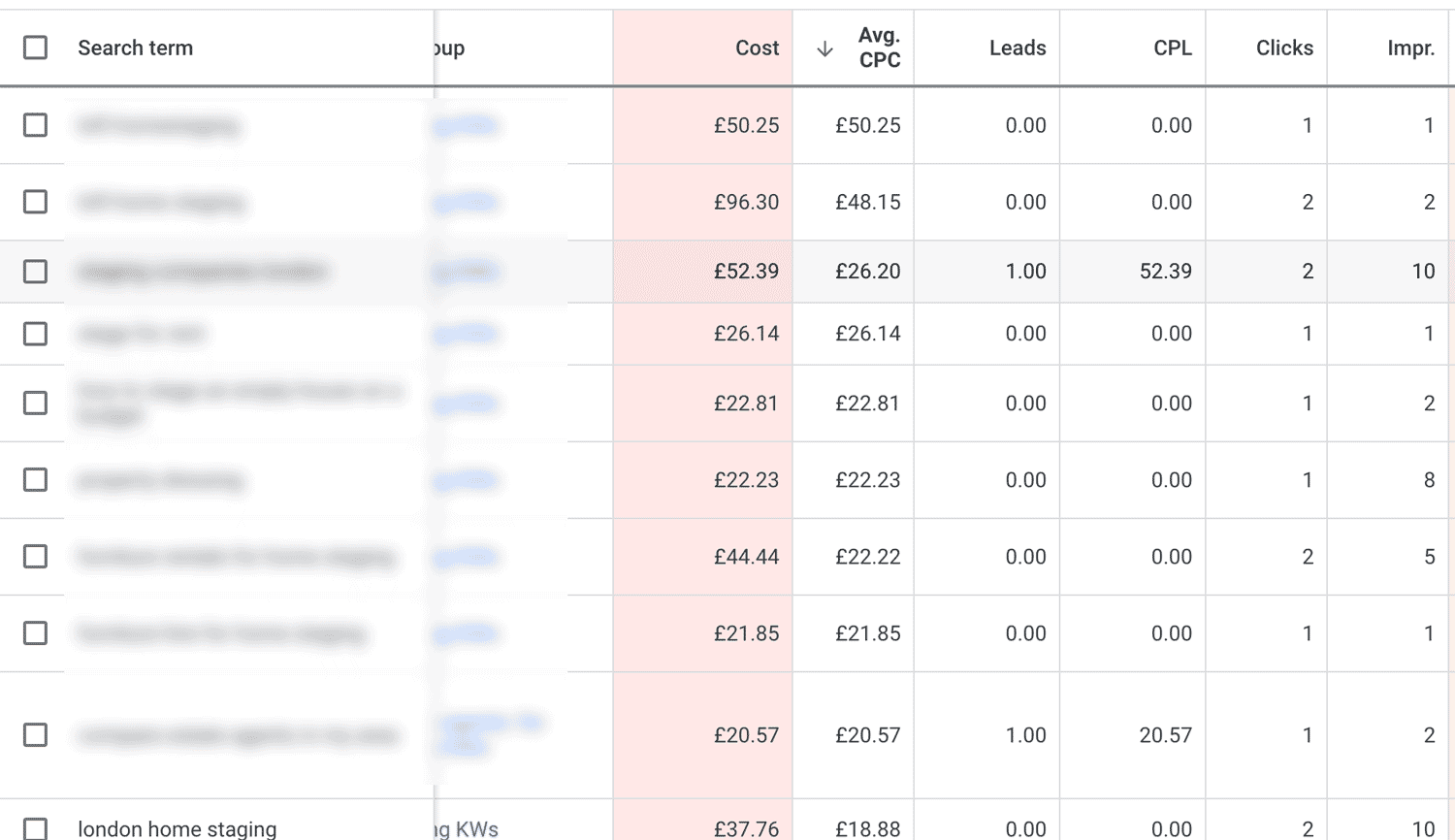The height and width of the screenshot is (840, 1455).
Task: Open the london home staging search term
Action: click(x=177, y=829)
